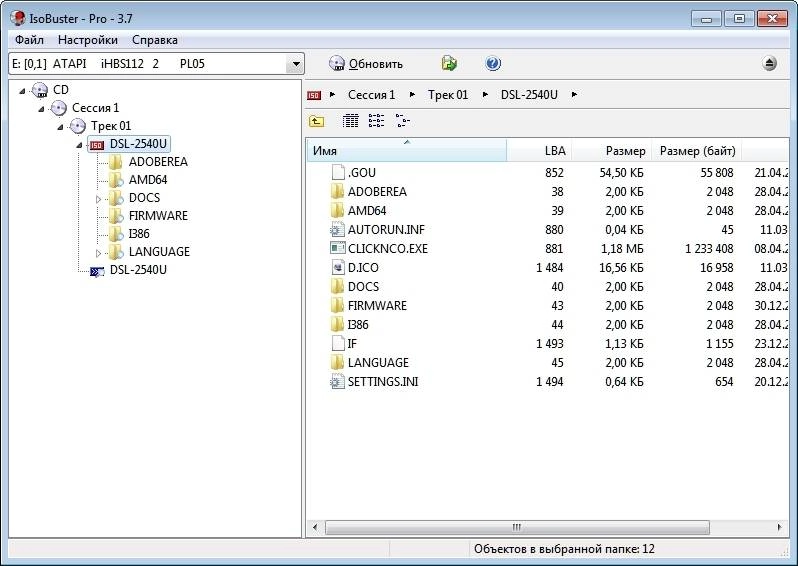798x566 pixels.
Task: Select DOCS folder icon in file list
Action: 337,287
